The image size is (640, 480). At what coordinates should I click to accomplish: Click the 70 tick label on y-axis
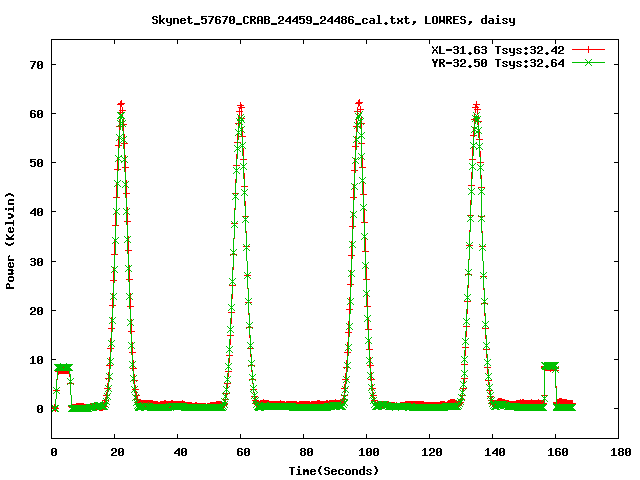pyautogui.click(x=37, y=65)
